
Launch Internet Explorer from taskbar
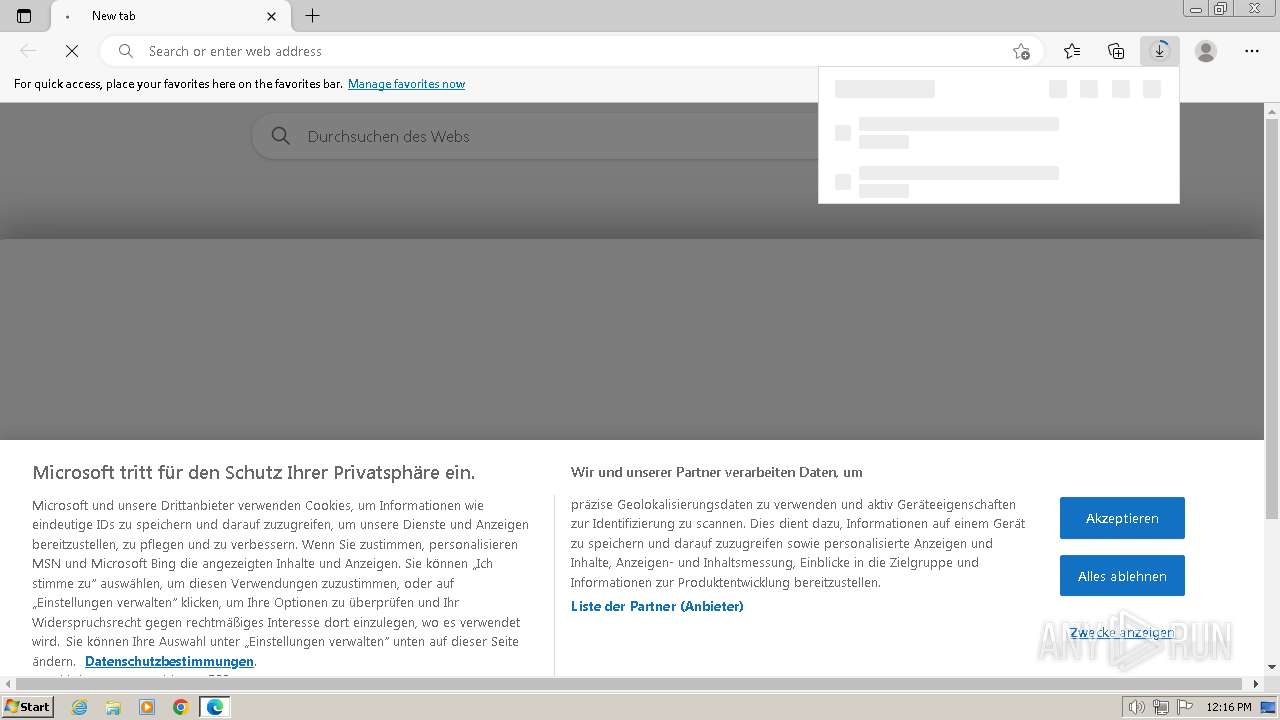(80, 707)
